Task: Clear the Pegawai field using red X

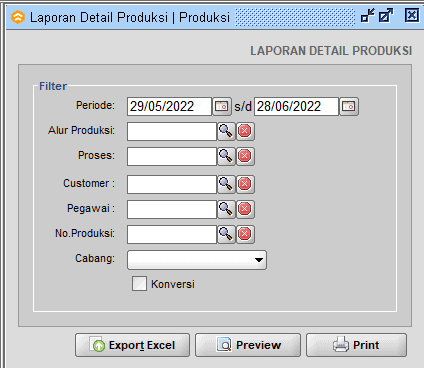Action: 245,209
